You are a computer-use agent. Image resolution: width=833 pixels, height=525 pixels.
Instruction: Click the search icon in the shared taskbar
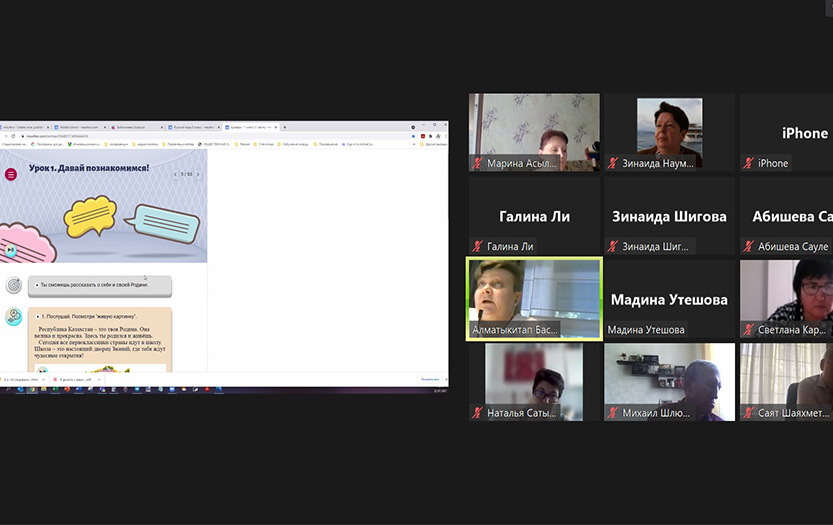pyautogui.click(x=7, y=390)
